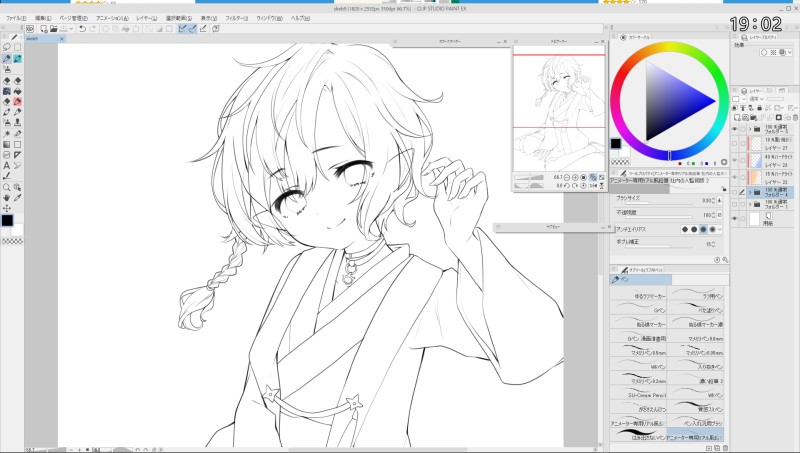Screen dimensions: 800x453
Task: Click Flip horizontal in Navigator panel
Action: pyautogui.click(x=593, y=186)
